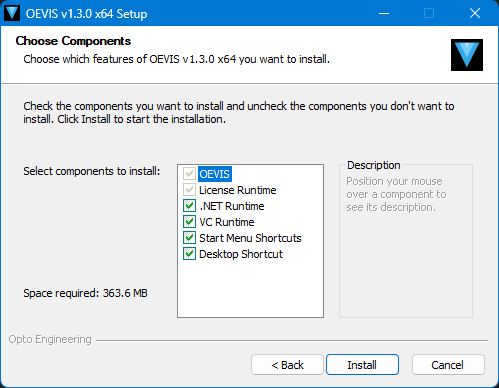Disable Desktop Shortcut checkbox
This screenshot has width=499, height=388.
tap(189, 254)
